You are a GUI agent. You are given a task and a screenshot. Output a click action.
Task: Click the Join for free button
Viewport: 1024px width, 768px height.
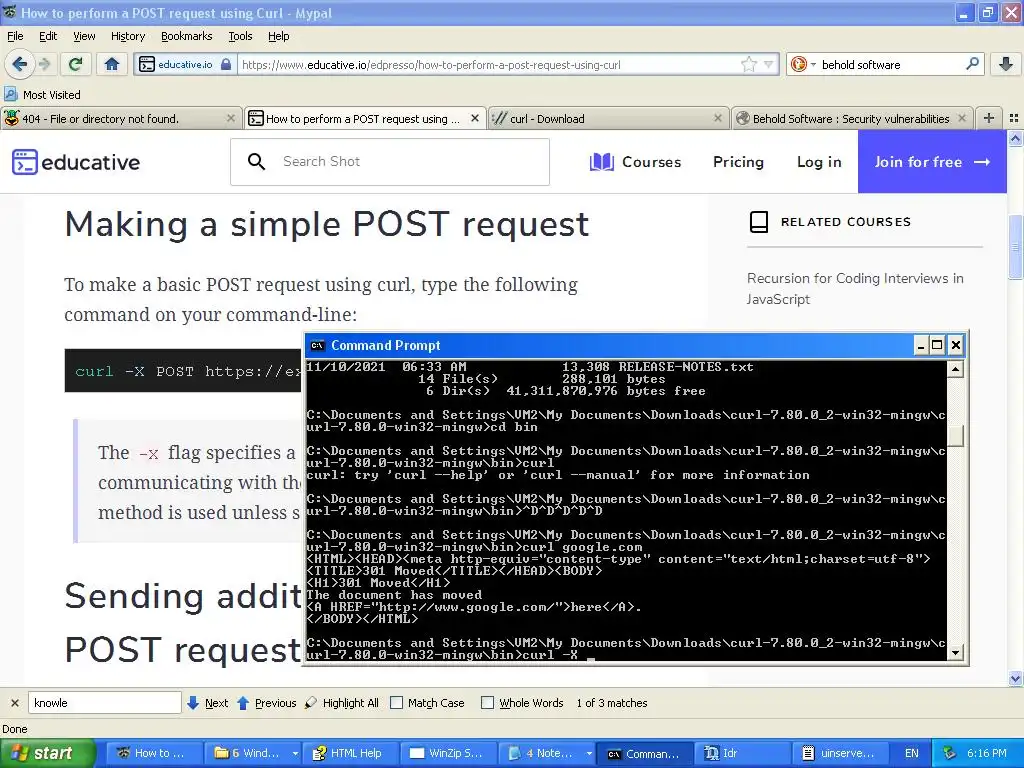[x=932, y=161]
